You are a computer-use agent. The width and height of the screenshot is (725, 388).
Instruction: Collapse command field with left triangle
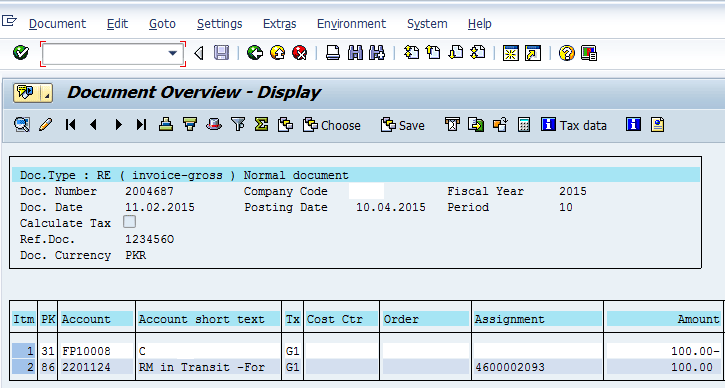click(x=199, y=53)
